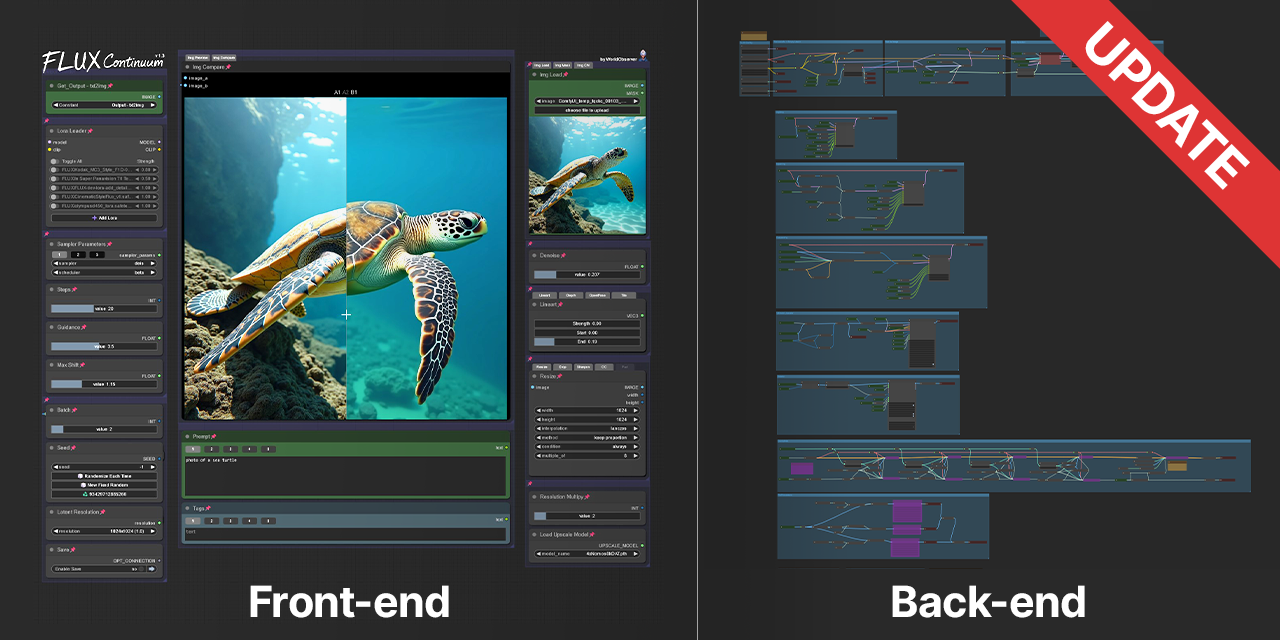Click the Add Lora button

[104, 217]
